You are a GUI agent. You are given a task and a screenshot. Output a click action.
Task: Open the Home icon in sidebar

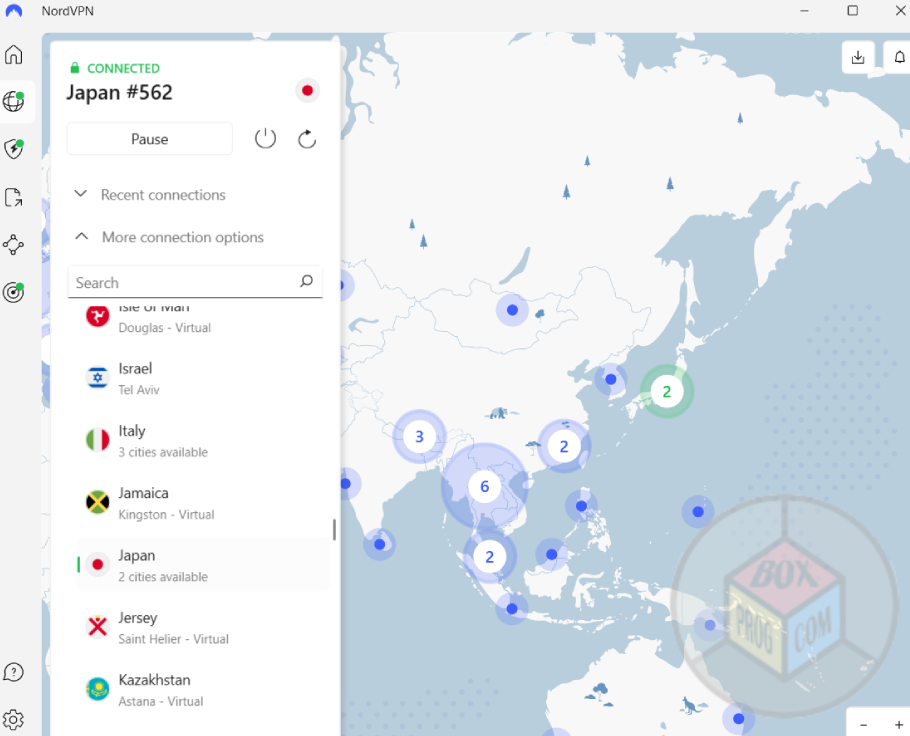pyautogui.click(x=14, y=55)
